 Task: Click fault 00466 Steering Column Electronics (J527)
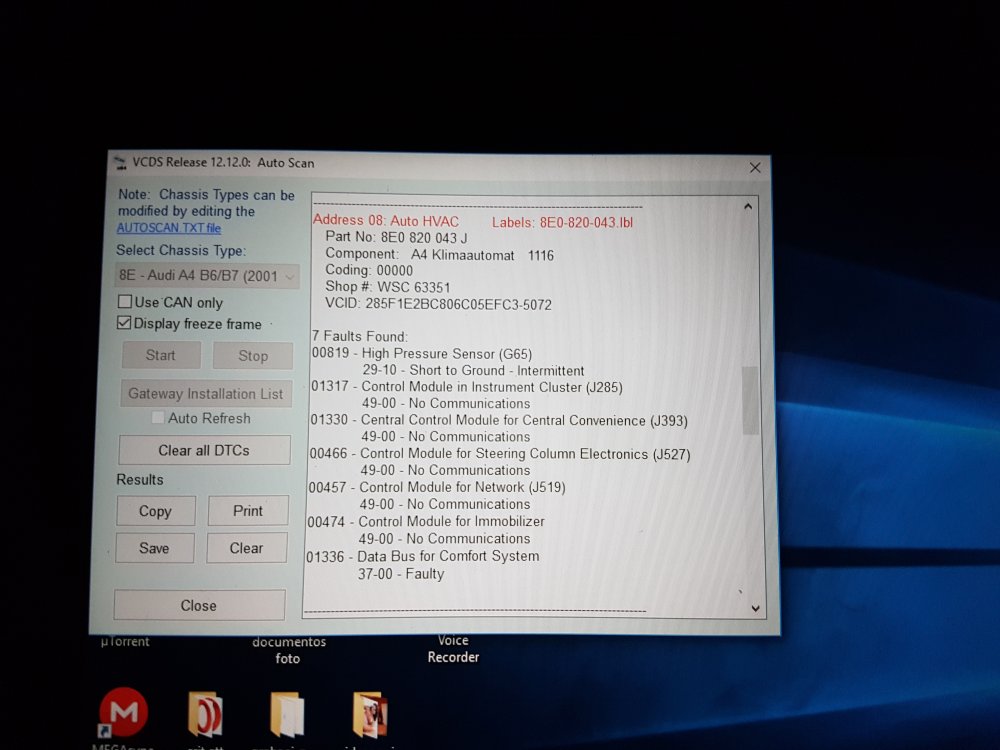[x=500, y=454]
